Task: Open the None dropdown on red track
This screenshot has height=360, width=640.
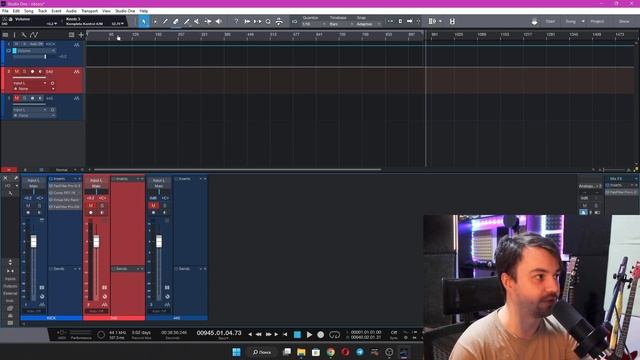Action: click(34, 89)
